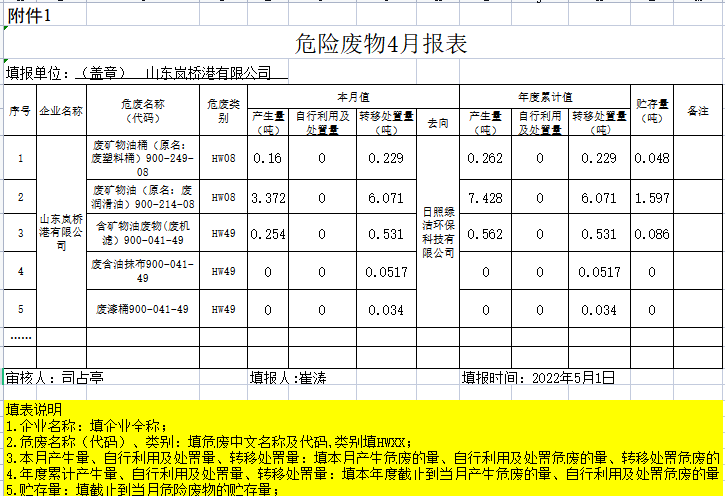Click the 填报时间：2022年5月1日 cell
Image resolution: width=725 pixels, height=496 pixels.
click(538, 378)
